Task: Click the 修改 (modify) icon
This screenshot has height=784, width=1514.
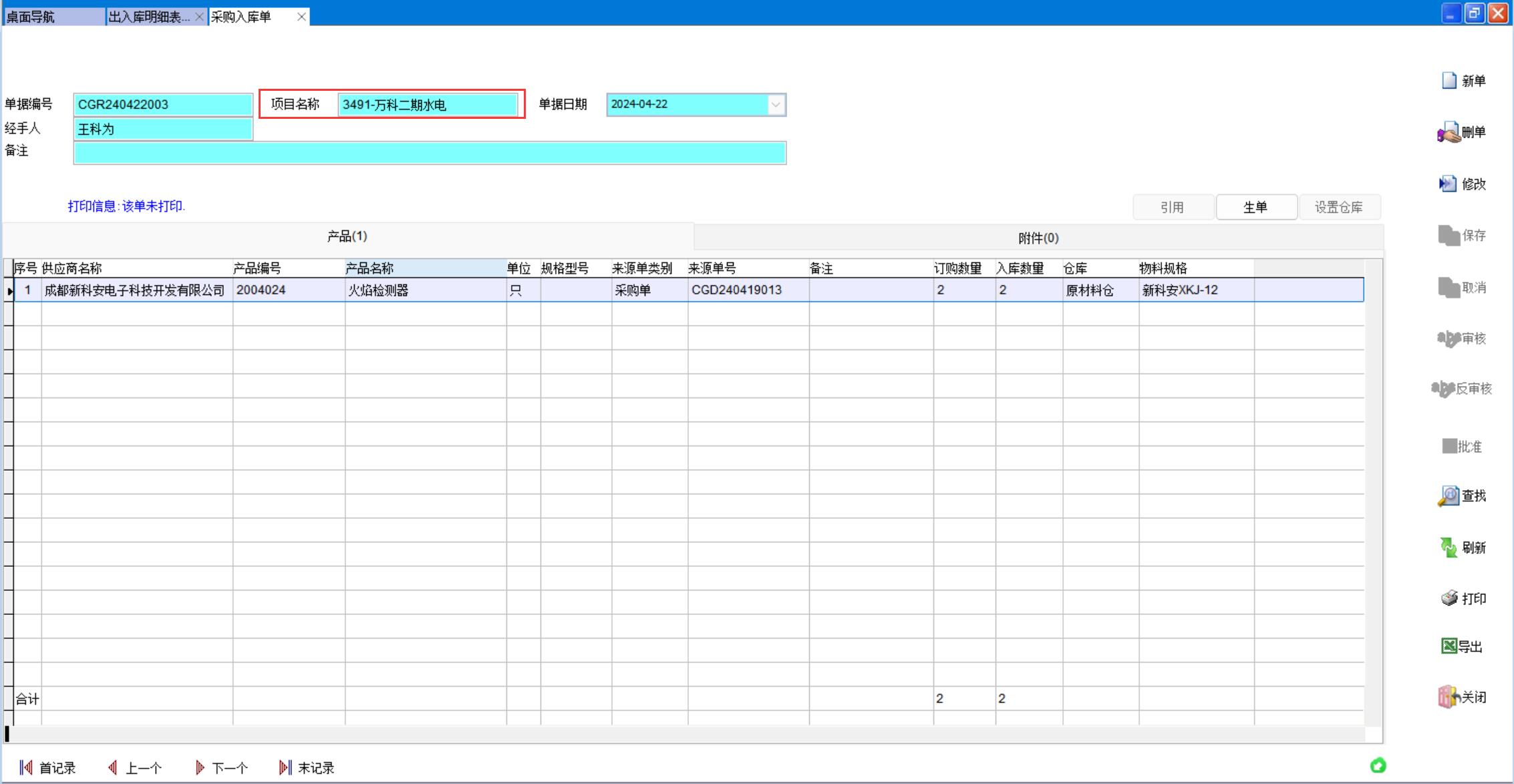Action: tap(1447, 184)
